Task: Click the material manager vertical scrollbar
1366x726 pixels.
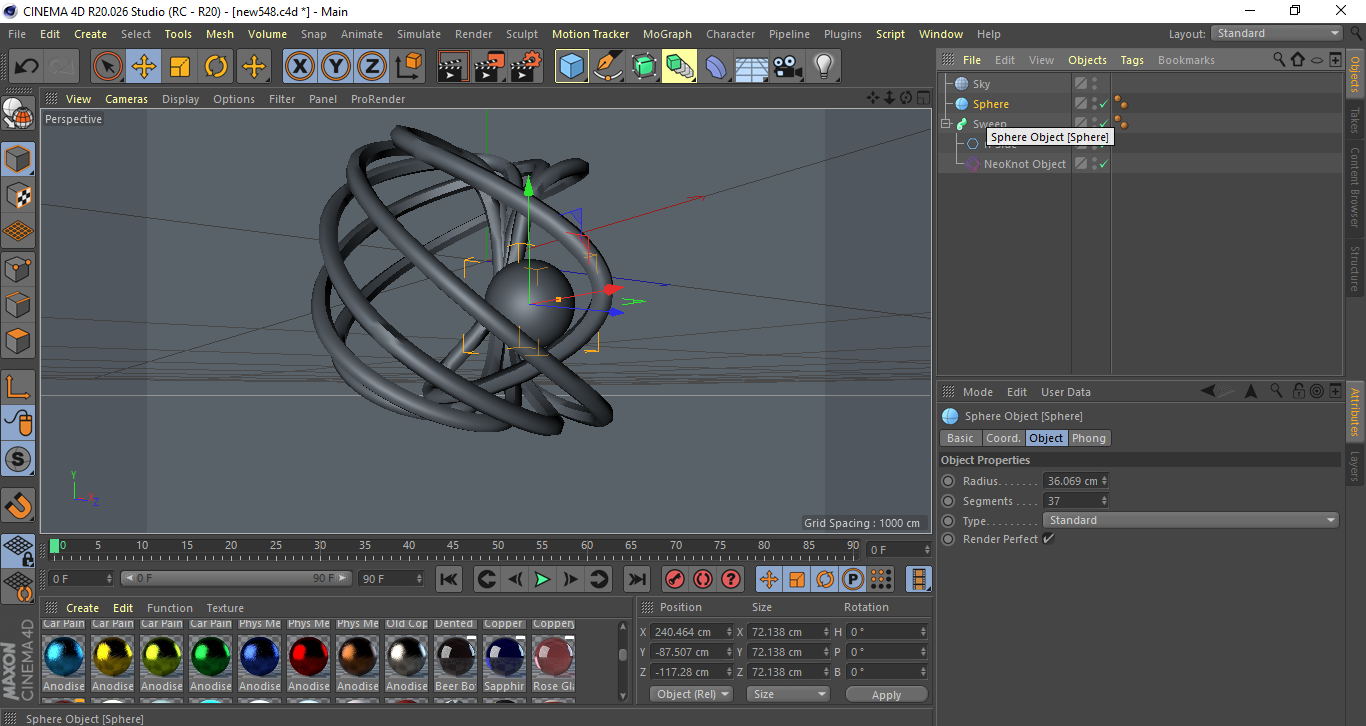Action: point(622,660)
